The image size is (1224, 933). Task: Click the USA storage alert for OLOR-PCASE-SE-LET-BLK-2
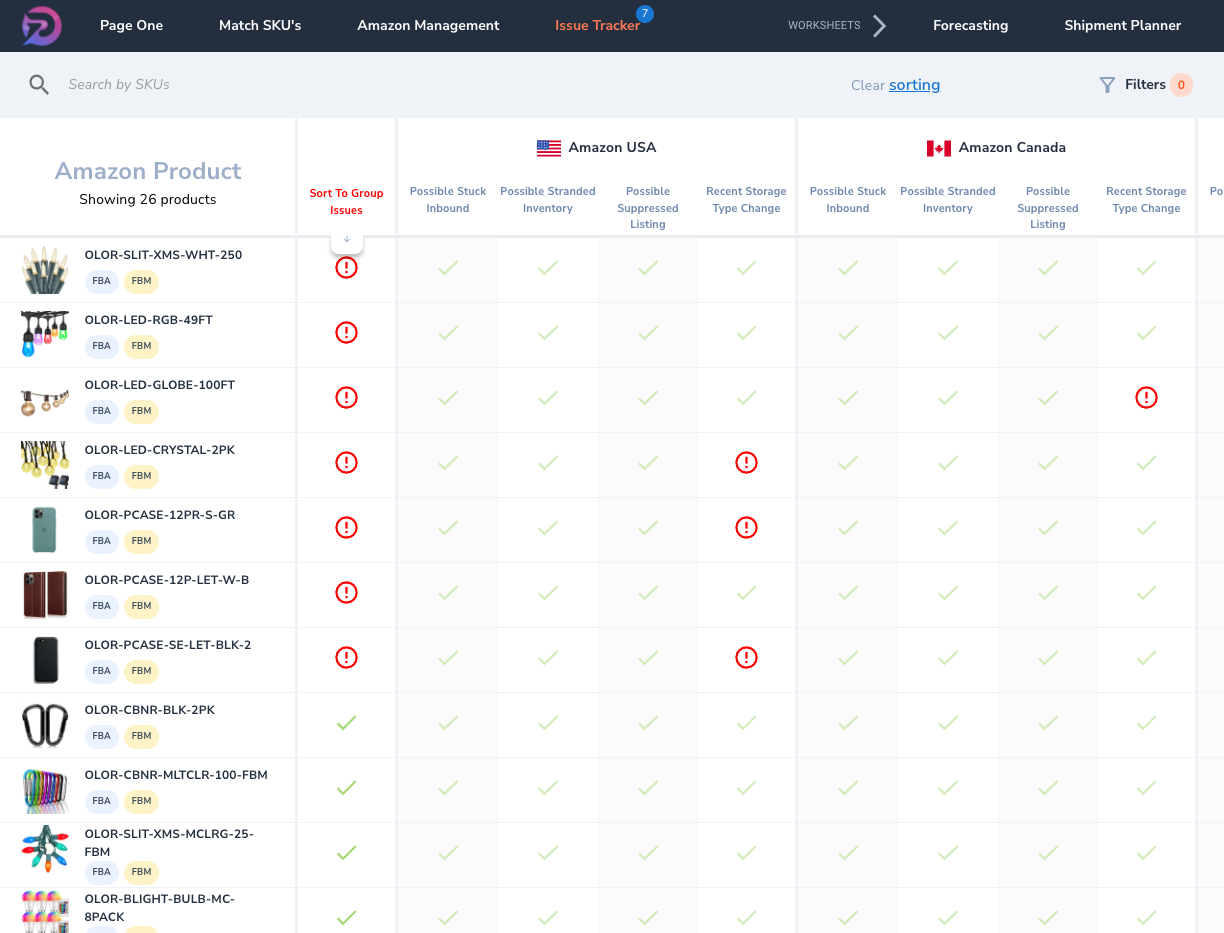pos(746,658)
